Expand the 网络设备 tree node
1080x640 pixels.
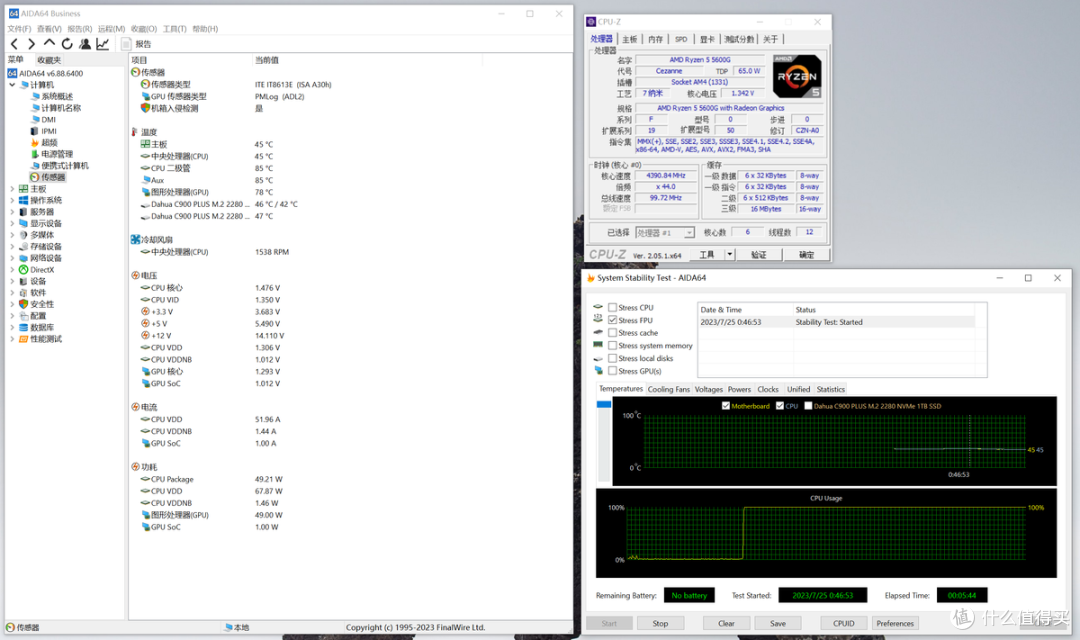coord(12,258)
